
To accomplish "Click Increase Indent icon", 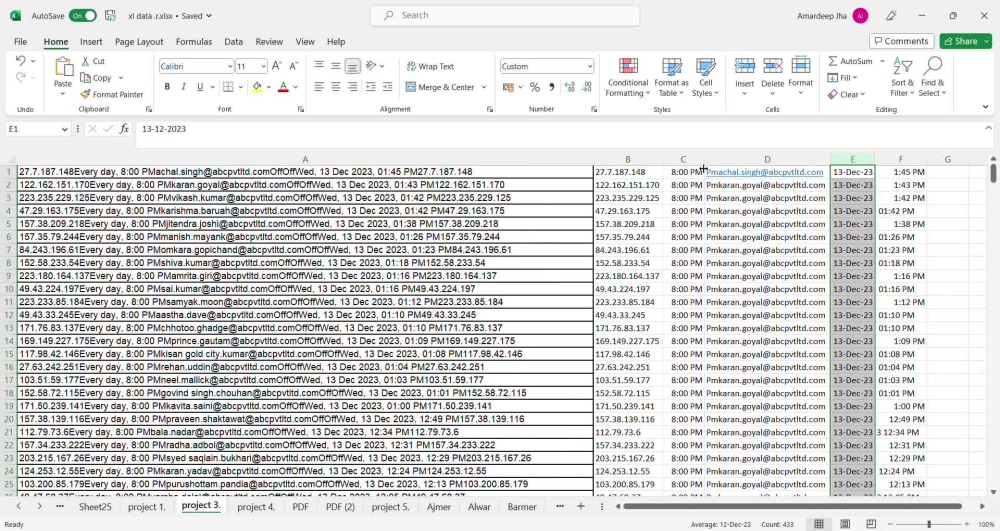I will click(387, 87).
